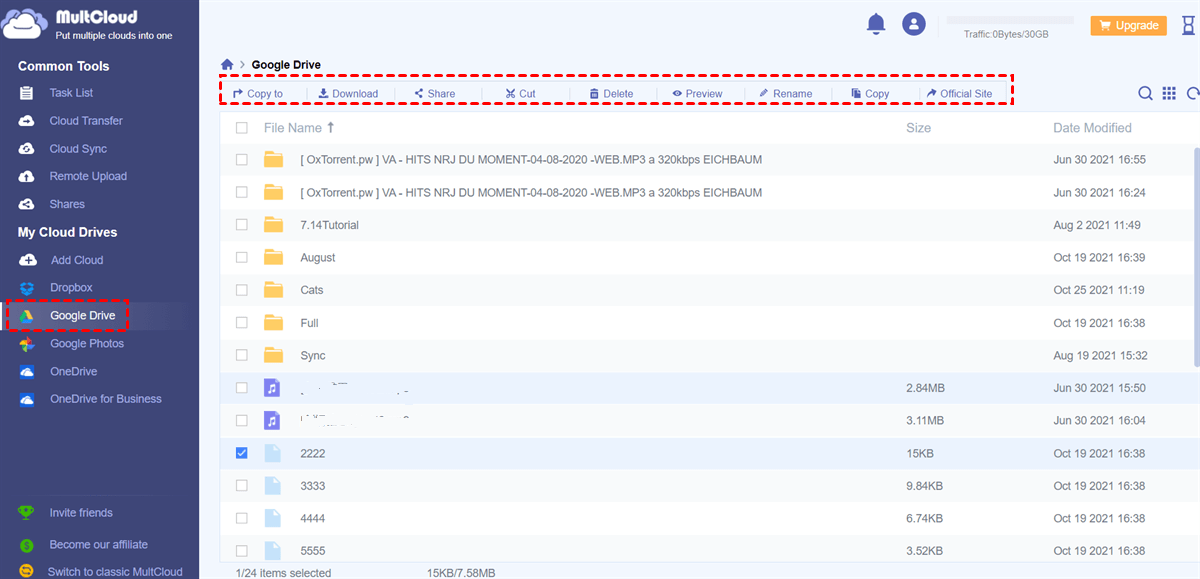Toggle select-all checkbox in header
The height and width of the screenshot is (579, 1200).
[x=241, y=128]
